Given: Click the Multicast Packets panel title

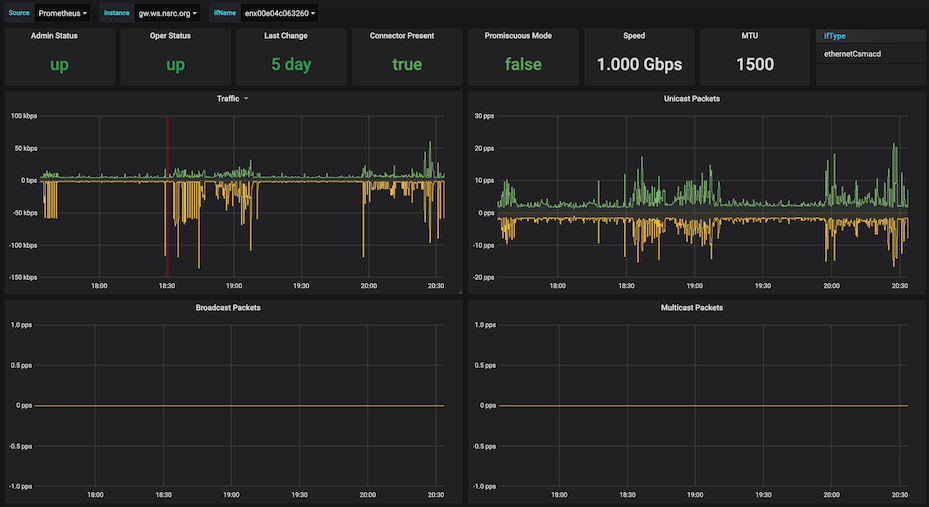Looking at the screenshot, I should tap(692, 307).
